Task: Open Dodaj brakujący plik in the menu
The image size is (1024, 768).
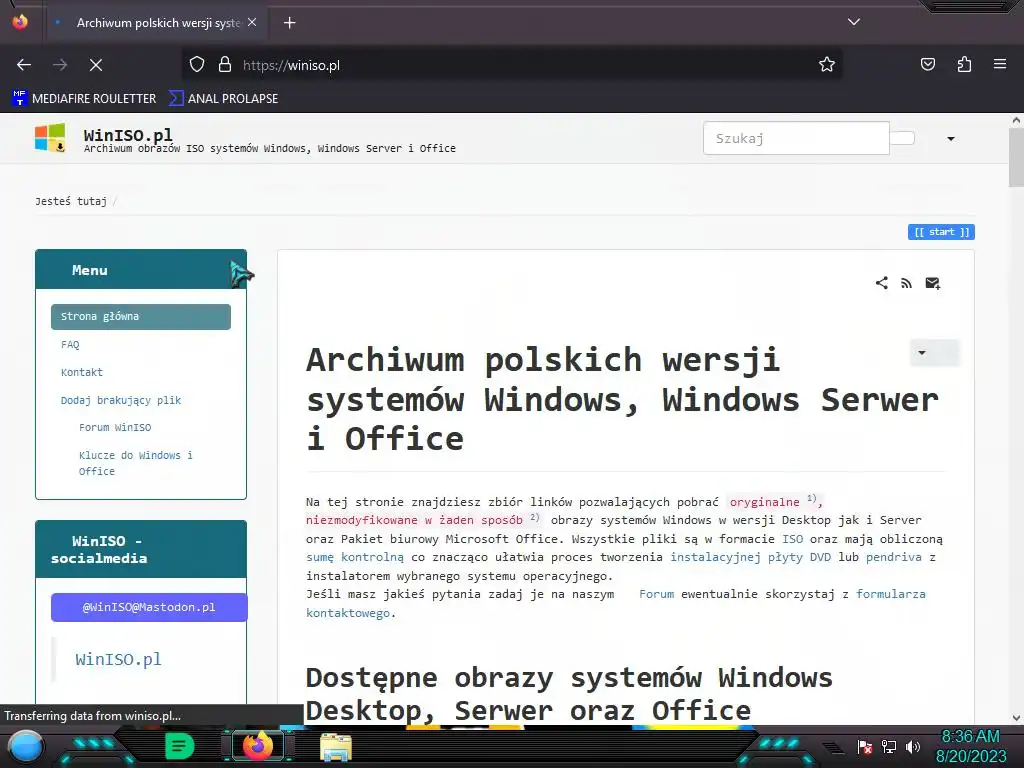Action: (121, 400)
